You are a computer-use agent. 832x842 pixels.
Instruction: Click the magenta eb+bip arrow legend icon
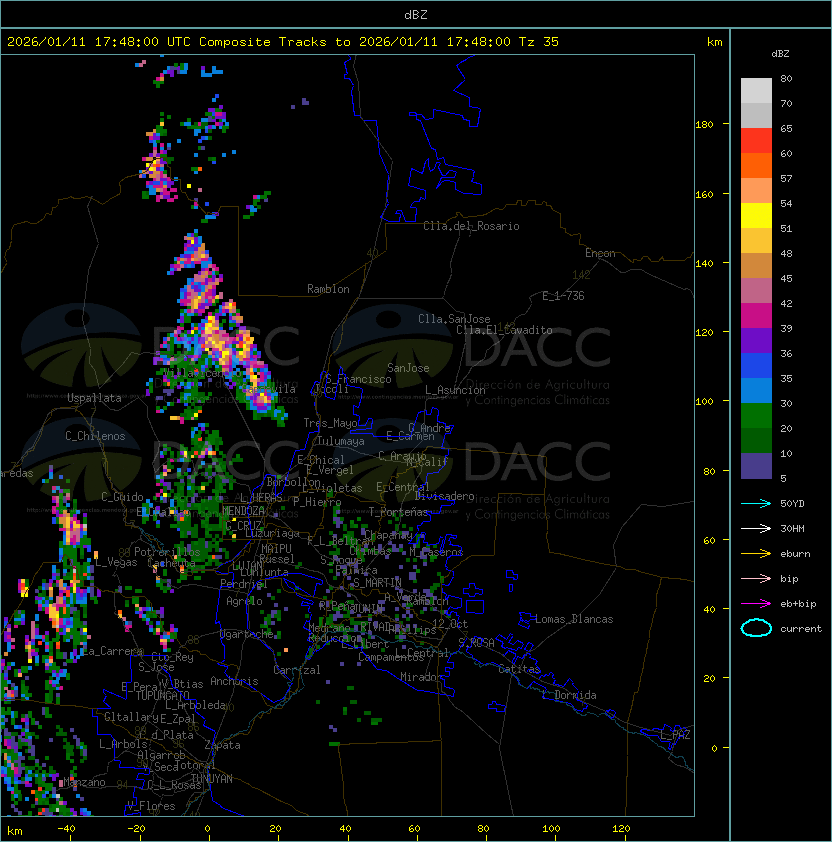click(x=756, y=604)
